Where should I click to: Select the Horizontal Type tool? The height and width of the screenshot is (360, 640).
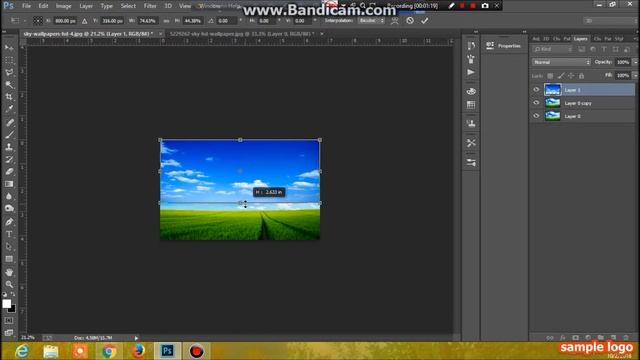tap(9, 234)
